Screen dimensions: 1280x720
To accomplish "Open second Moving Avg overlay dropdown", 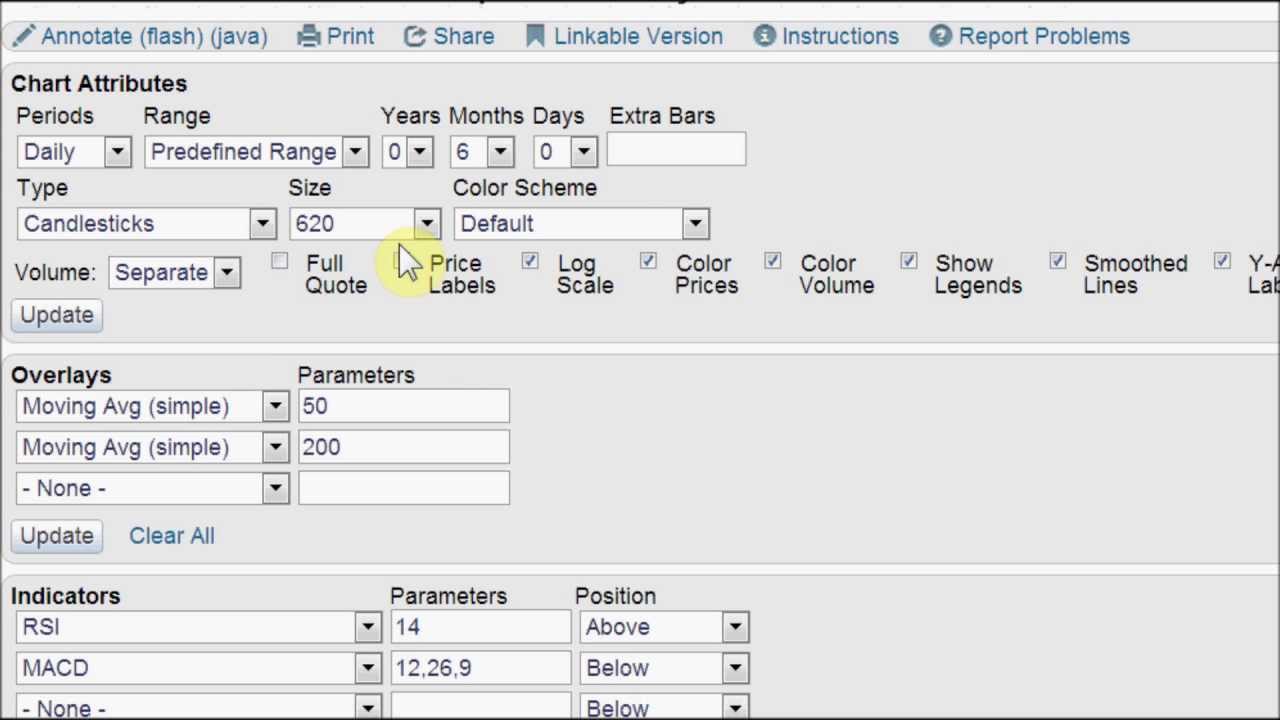I will 153,447.
